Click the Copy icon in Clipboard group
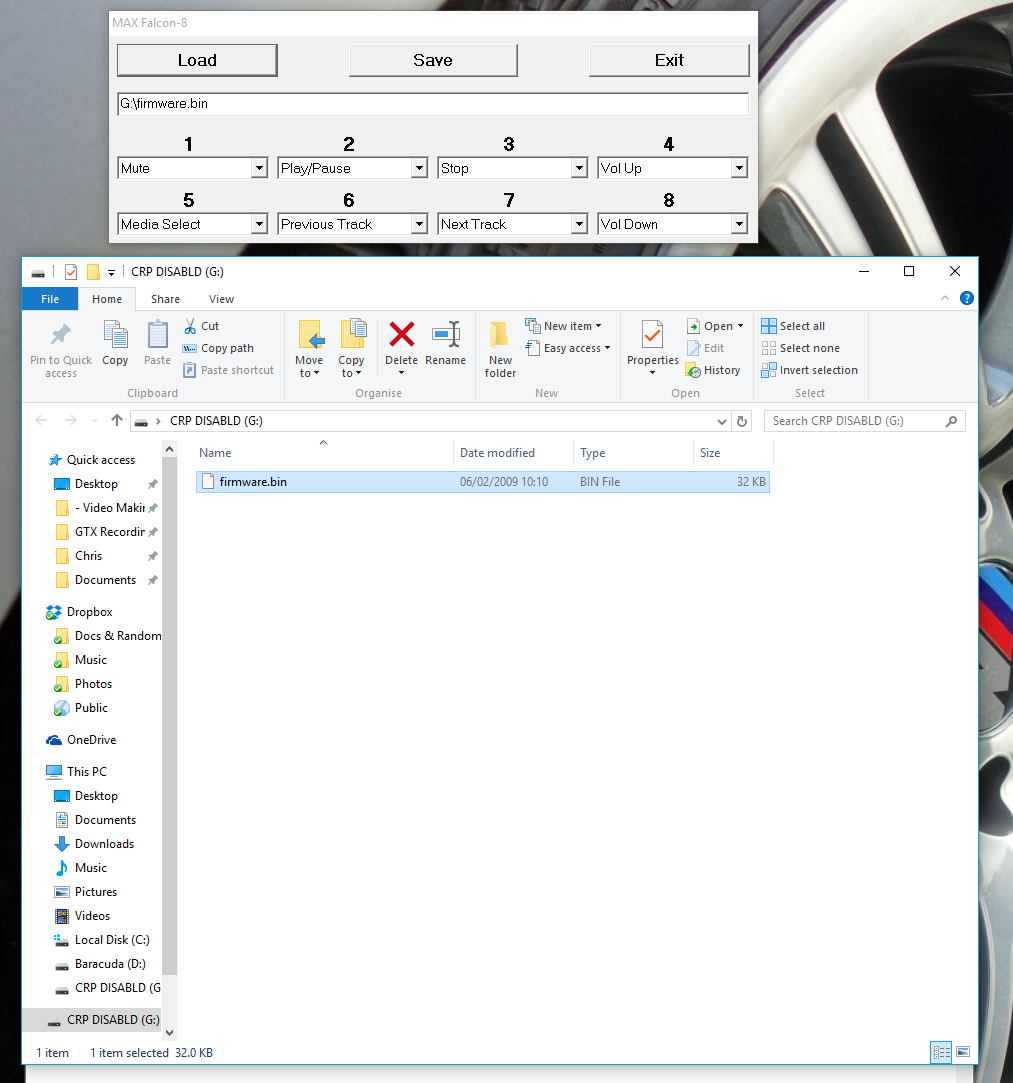The width and height of the screenshot is (1013, 1083). click(x=115, y=342)
